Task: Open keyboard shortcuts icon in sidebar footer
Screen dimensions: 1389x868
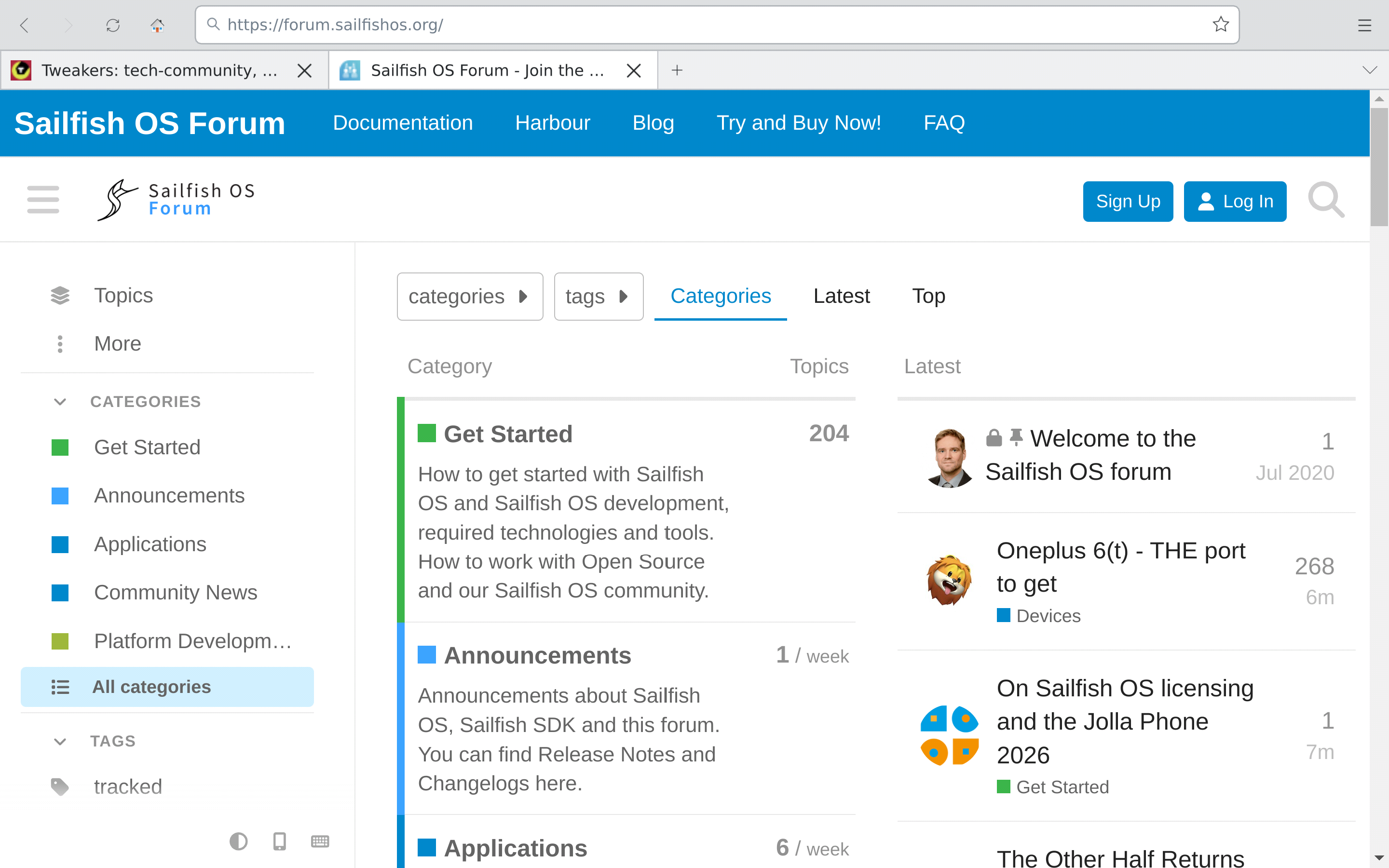Action: click(x=320, y=841)
